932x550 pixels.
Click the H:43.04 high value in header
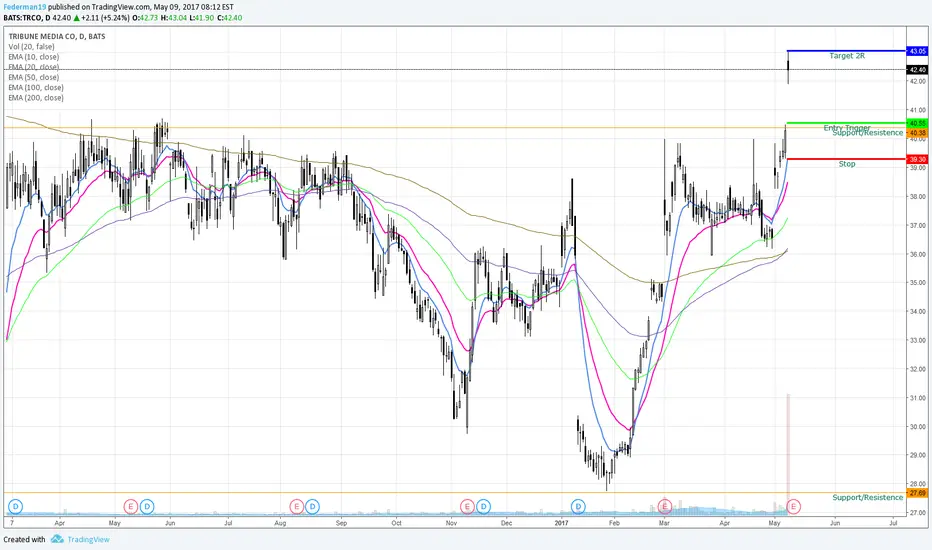[174, 18]
